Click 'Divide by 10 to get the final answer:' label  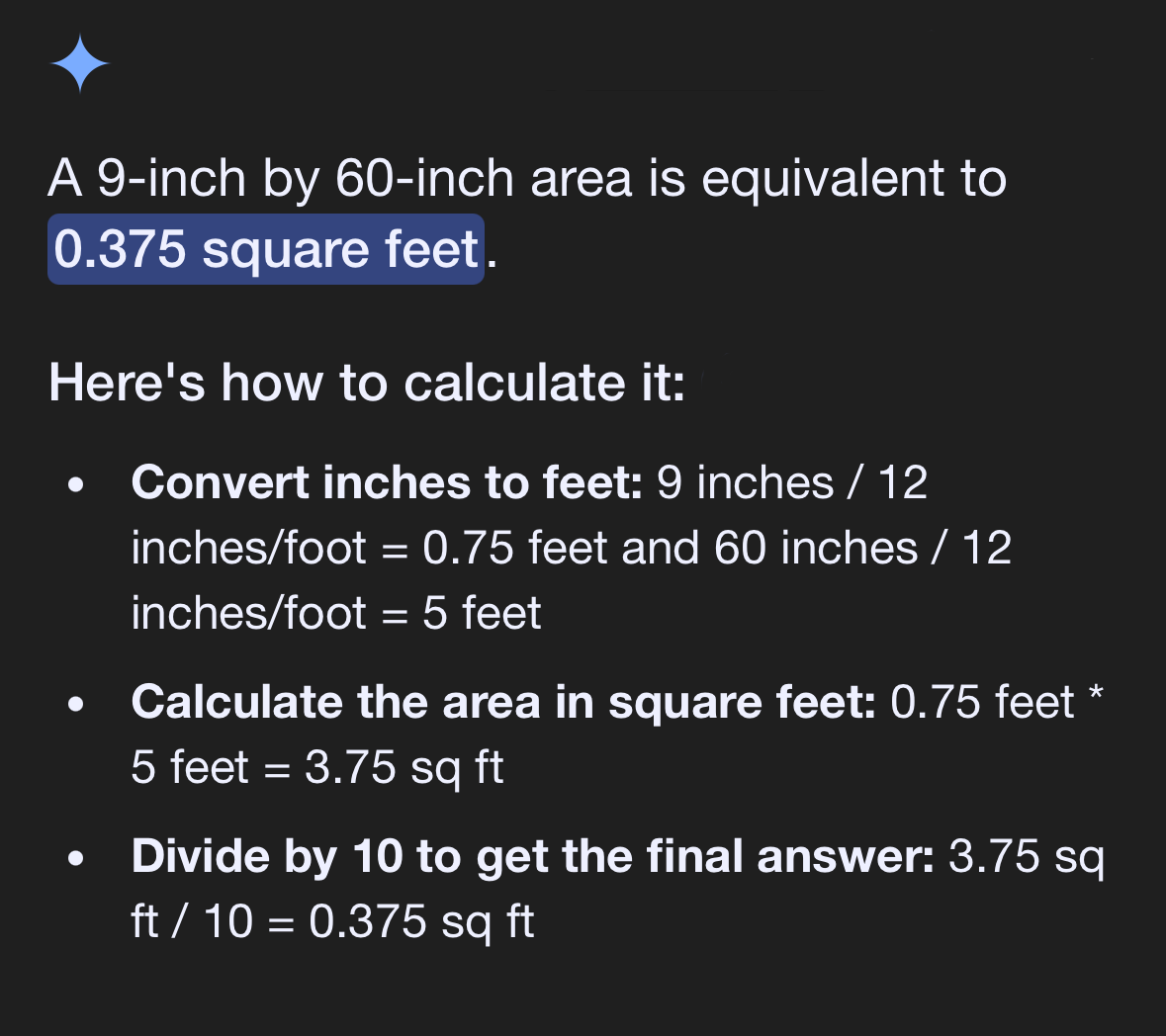pos(532,856)
